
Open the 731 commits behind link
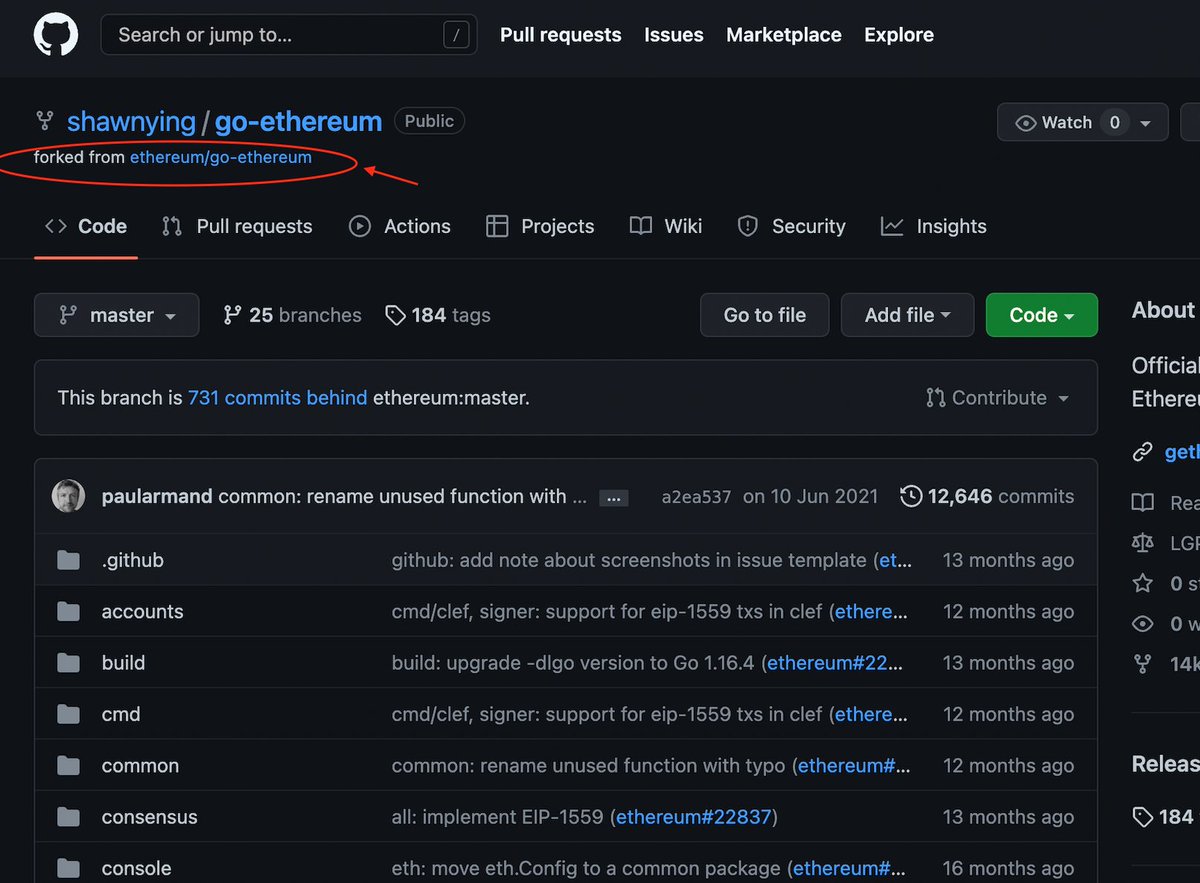pos(278,398)
